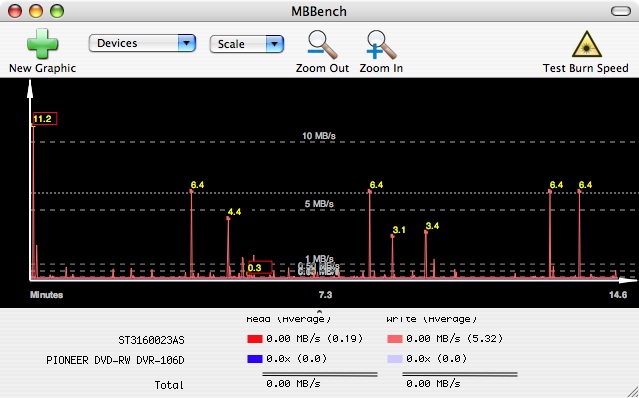Click the 4.4 peak label on graph
The height and width of the screenshot is (398, 639).
234,212
